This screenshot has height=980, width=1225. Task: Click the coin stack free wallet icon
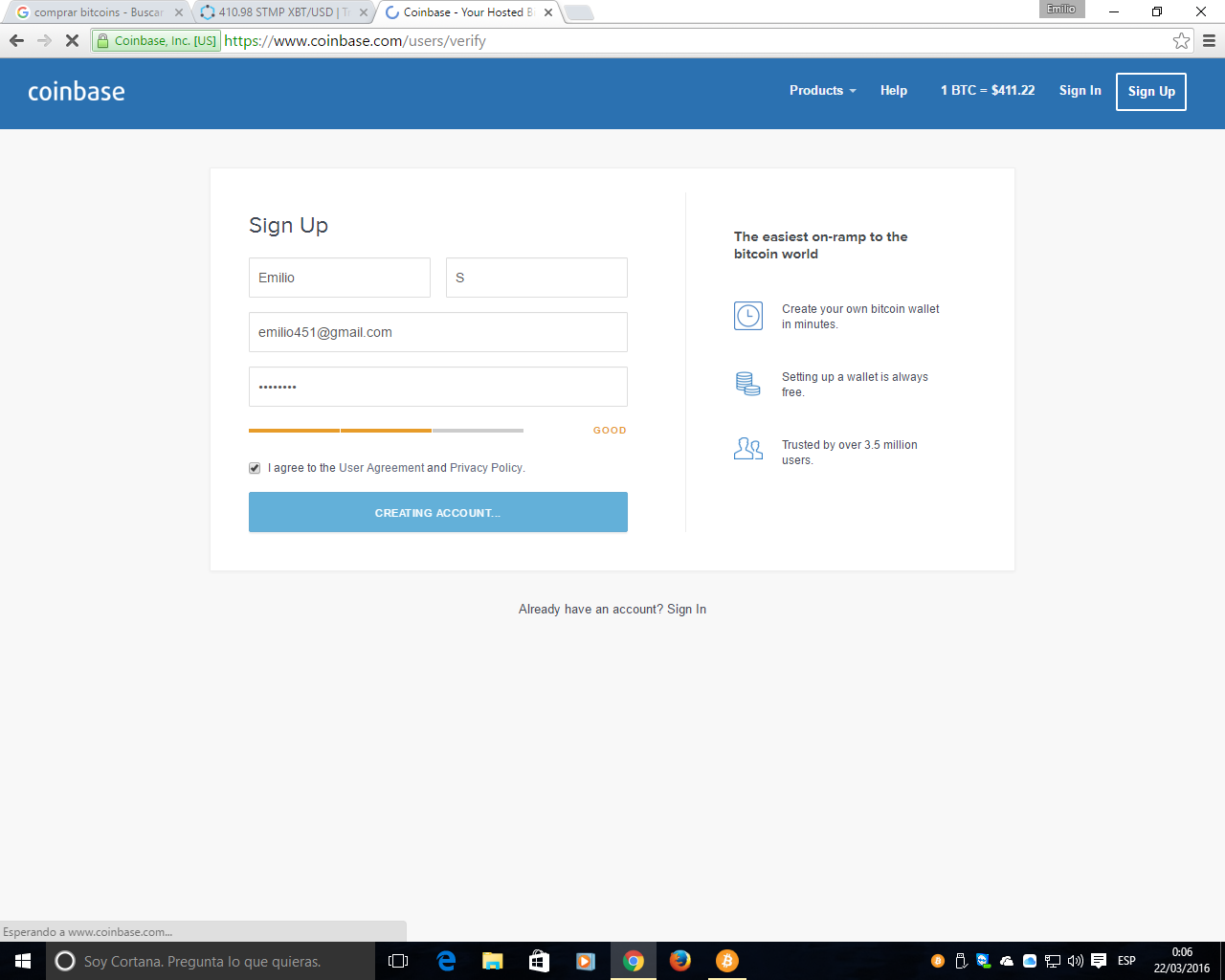pos(748,384)
